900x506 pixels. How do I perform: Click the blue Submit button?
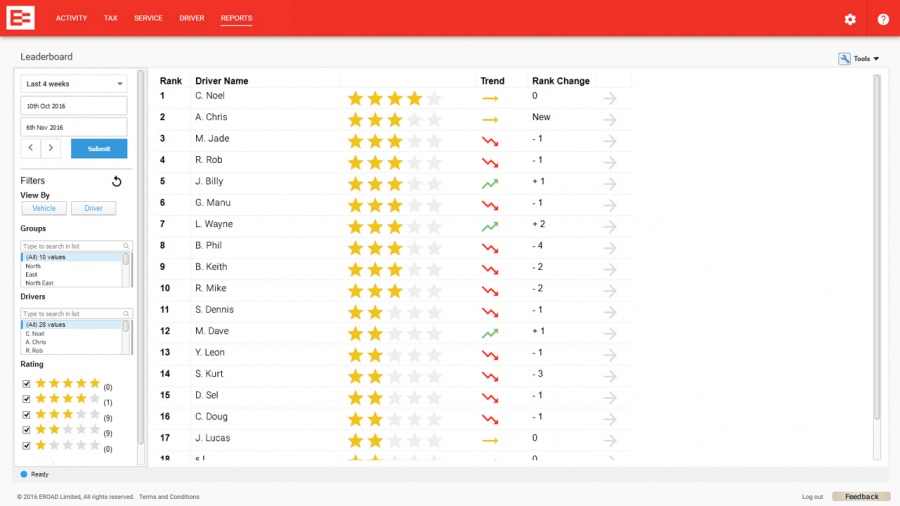point(99,149)
